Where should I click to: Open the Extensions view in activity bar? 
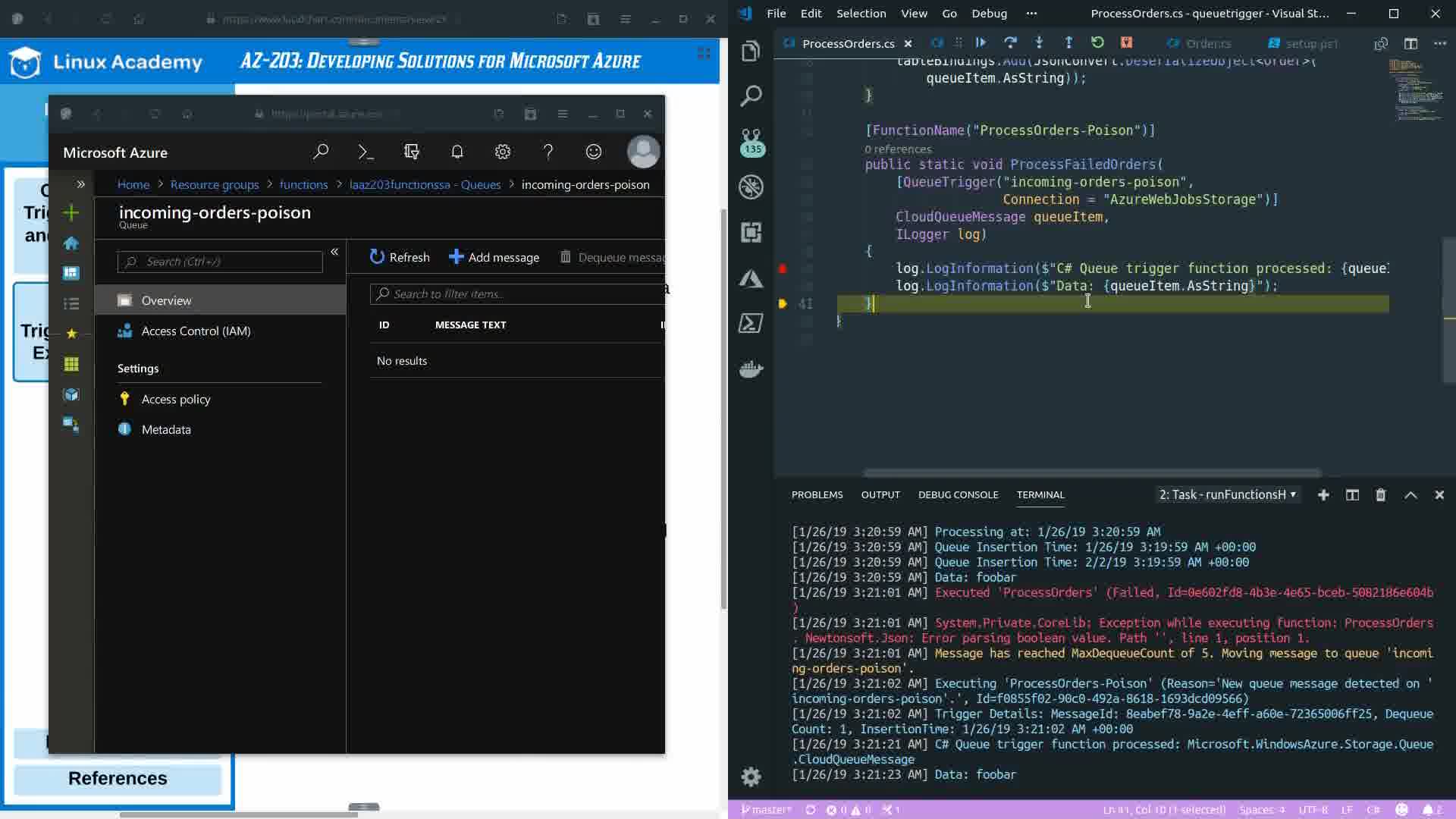point(751,232)
